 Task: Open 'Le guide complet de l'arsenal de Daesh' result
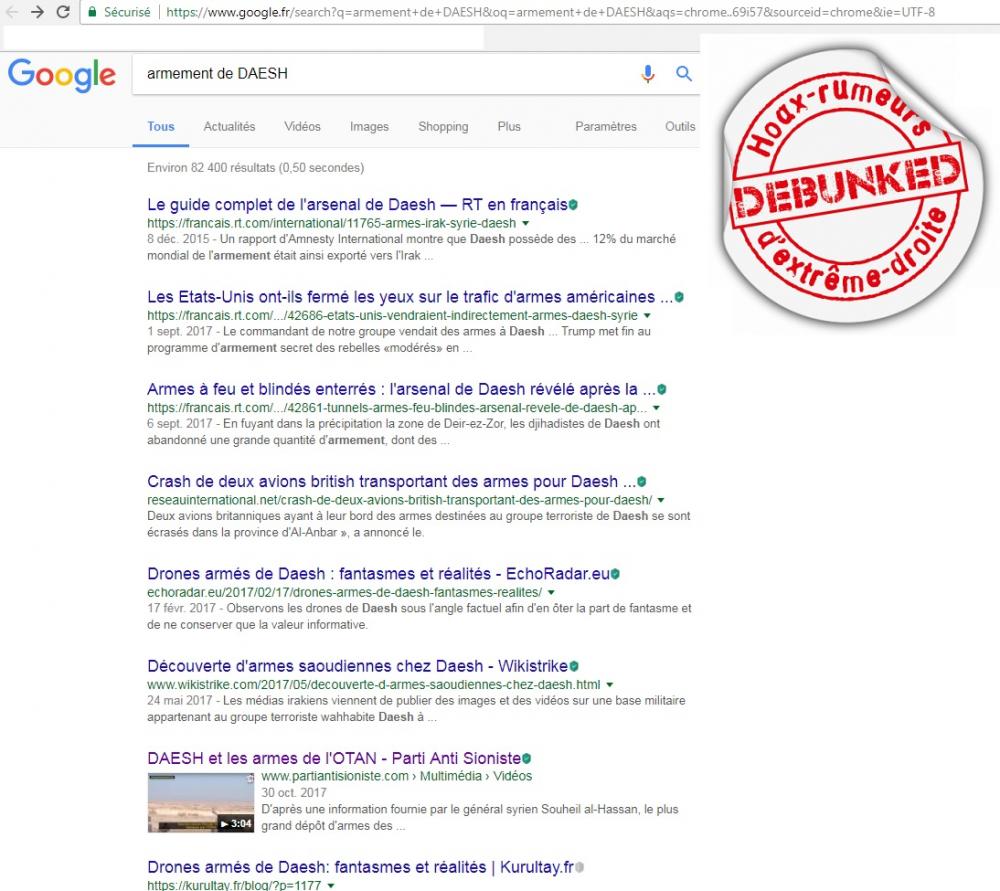tap(357, 205)
